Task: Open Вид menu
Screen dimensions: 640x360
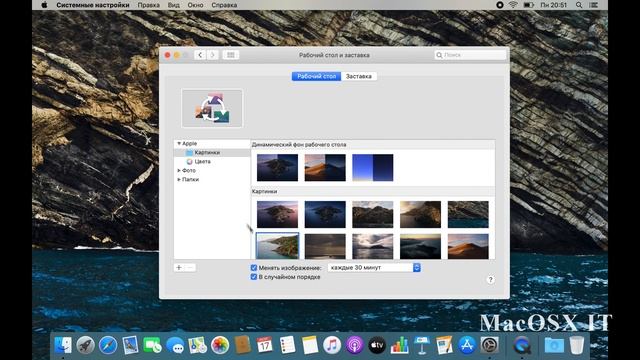Action: (x=173, y=5)
